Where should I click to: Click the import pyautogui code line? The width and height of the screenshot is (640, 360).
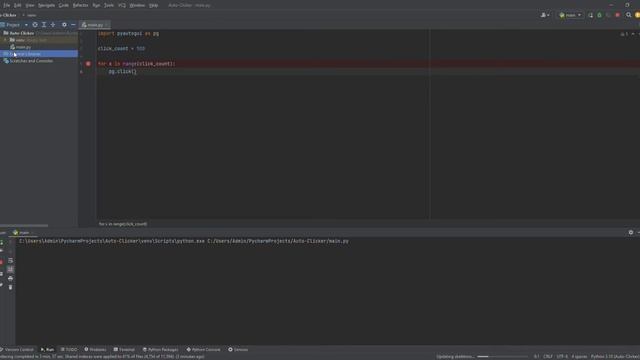pyautogui.click(x=128, y=33)
